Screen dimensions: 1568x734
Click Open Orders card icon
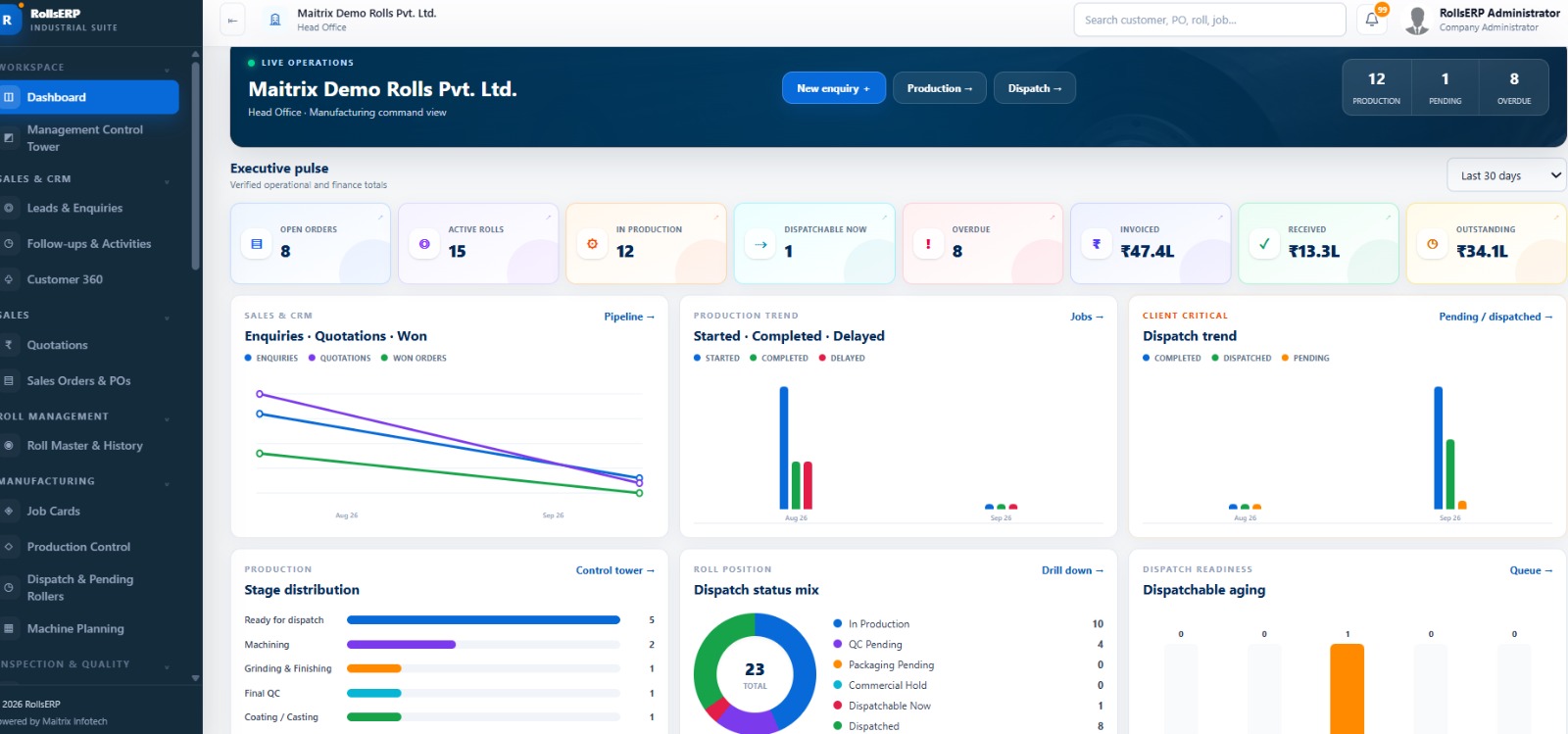coord(257,244)
